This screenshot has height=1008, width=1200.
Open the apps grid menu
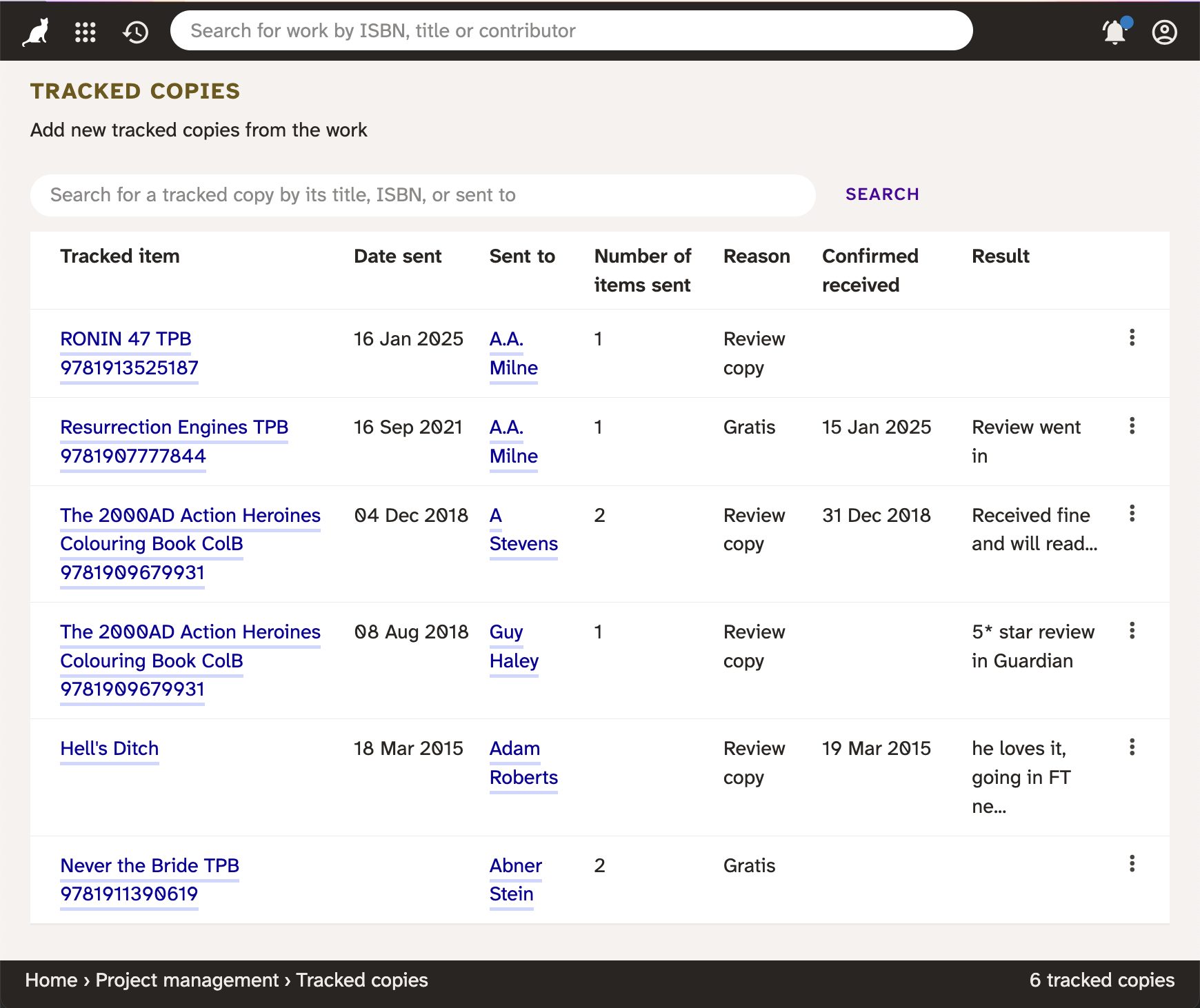(86, 32)
